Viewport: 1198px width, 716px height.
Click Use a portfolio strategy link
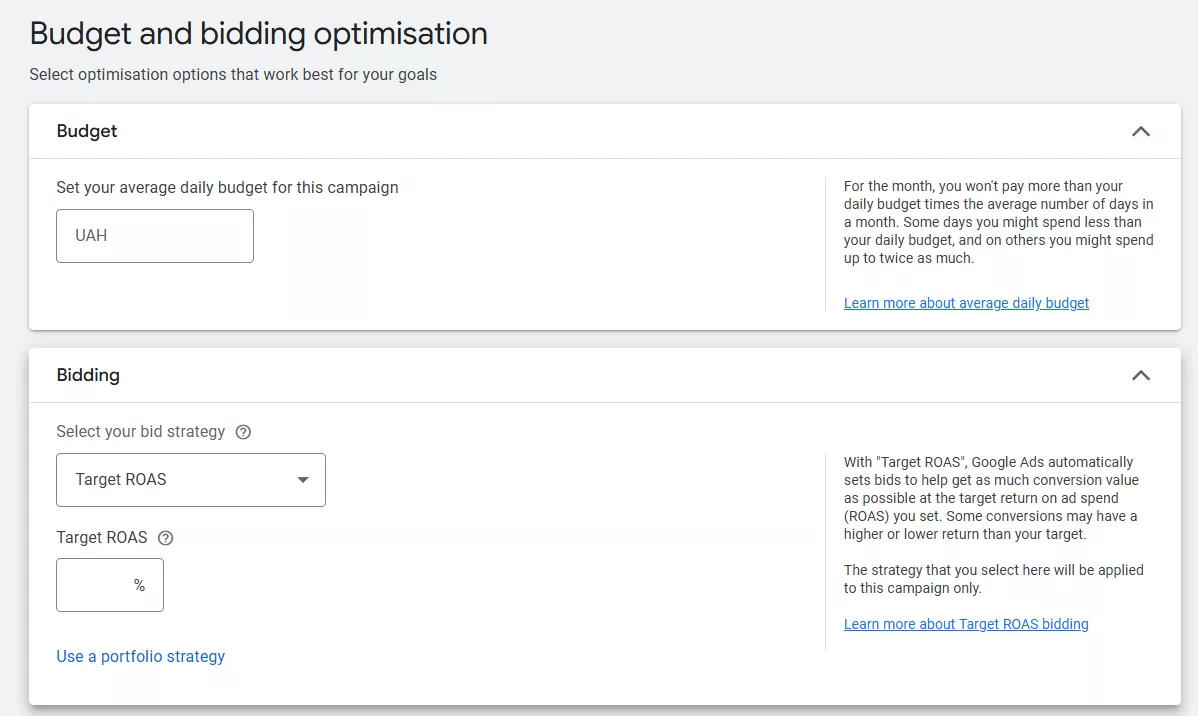(141, 656)
